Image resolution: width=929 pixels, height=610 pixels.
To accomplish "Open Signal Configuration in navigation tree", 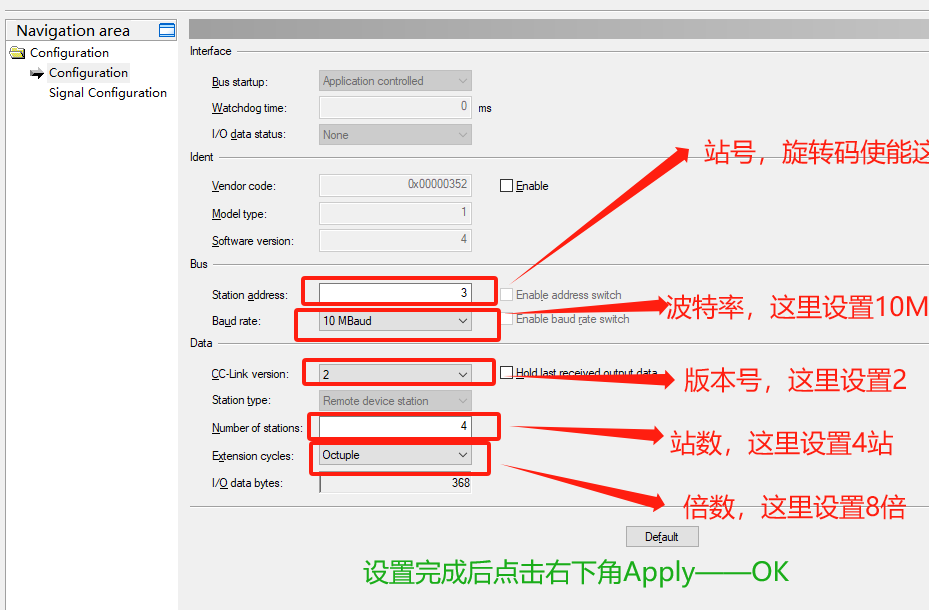I will 108,93.
